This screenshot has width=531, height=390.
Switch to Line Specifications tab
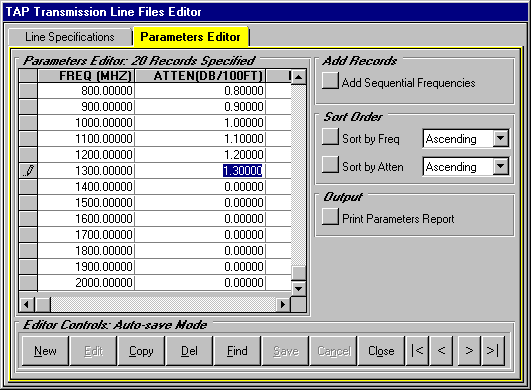click(x=70, y=37)
